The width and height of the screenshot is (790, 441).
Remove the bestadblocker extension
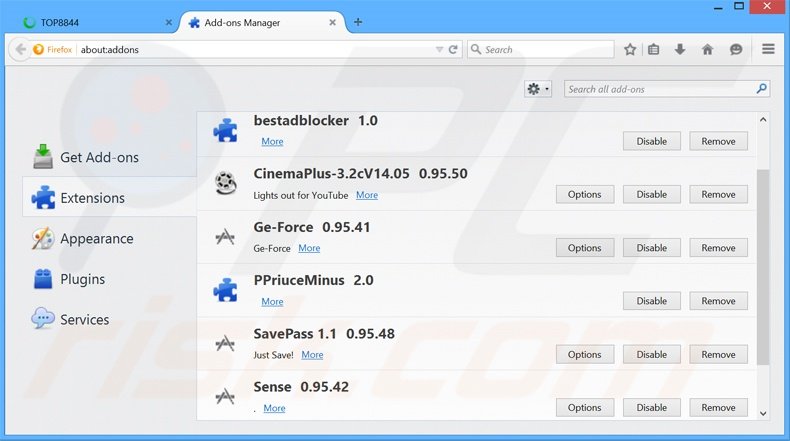[x=718, y=141]
